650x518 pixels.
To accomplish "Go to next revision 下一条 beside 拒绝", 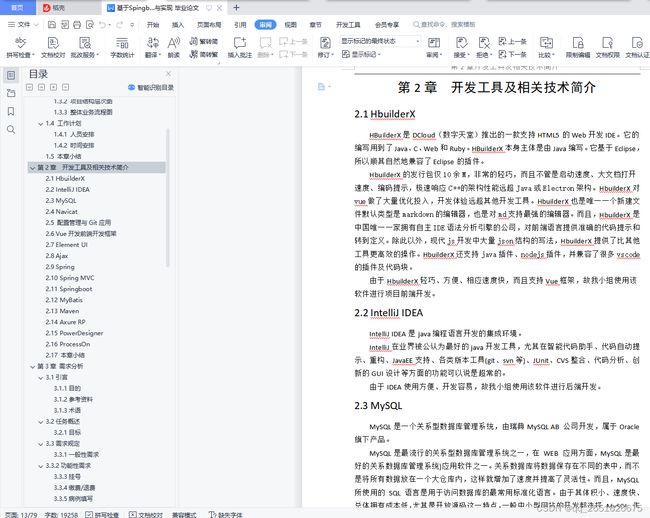I will point(512,54).
